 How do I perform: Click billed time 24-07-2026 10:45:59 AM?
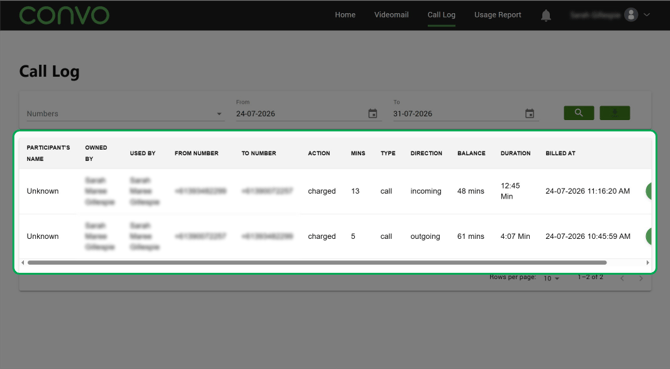588,237
